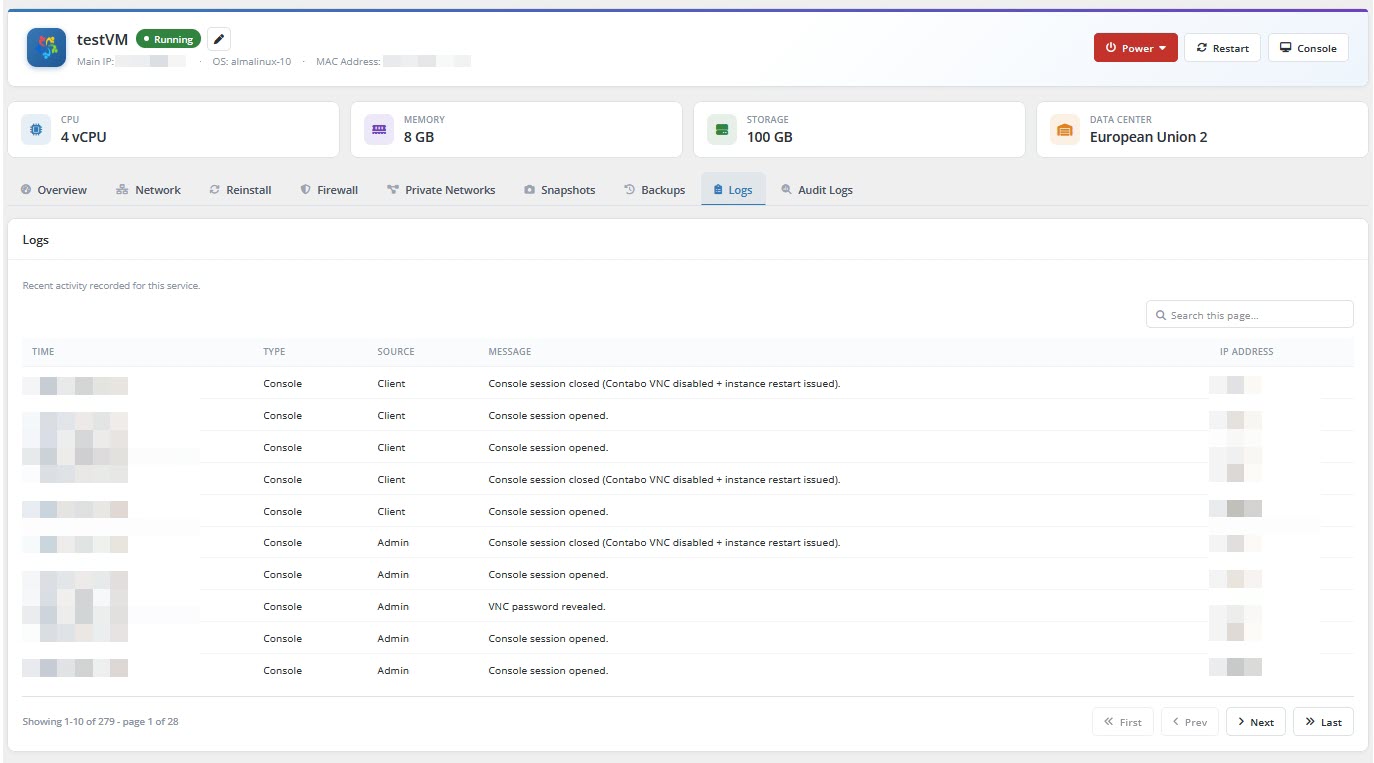The width and height of the screenshot is (1374, 763).
Task: Click 'OS: almalinux-10' text
Action: 252,61
